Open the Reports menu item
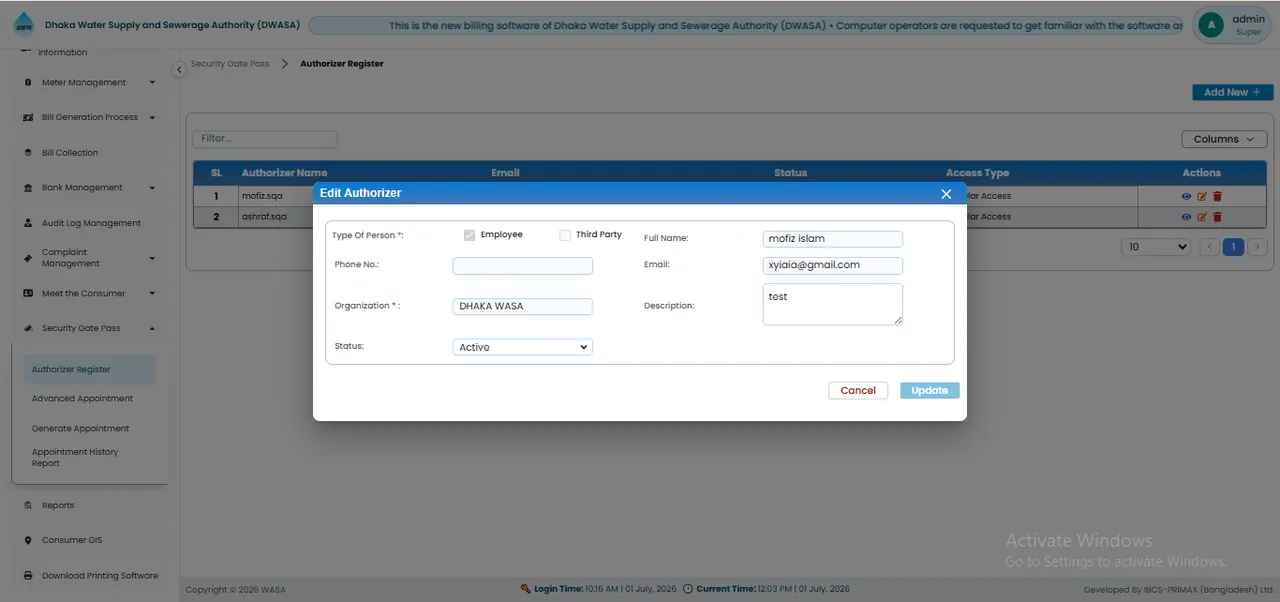 [58, 506]
